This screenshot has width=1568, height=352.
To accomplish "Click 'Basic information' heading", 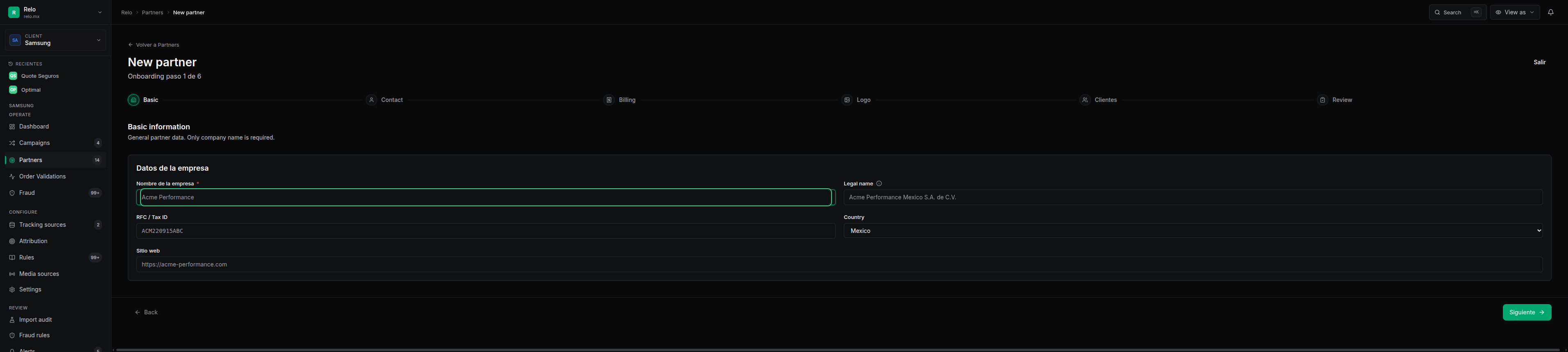I will (x=159, y=127).
